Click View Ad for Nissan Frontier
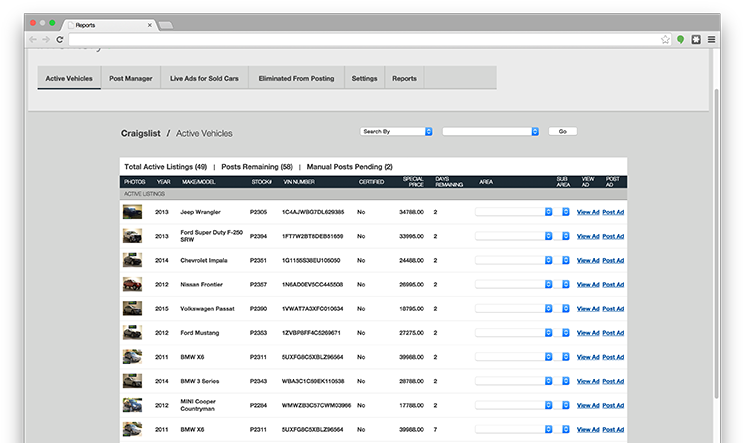This screenshot has width=743, height=443. (588, 285)
